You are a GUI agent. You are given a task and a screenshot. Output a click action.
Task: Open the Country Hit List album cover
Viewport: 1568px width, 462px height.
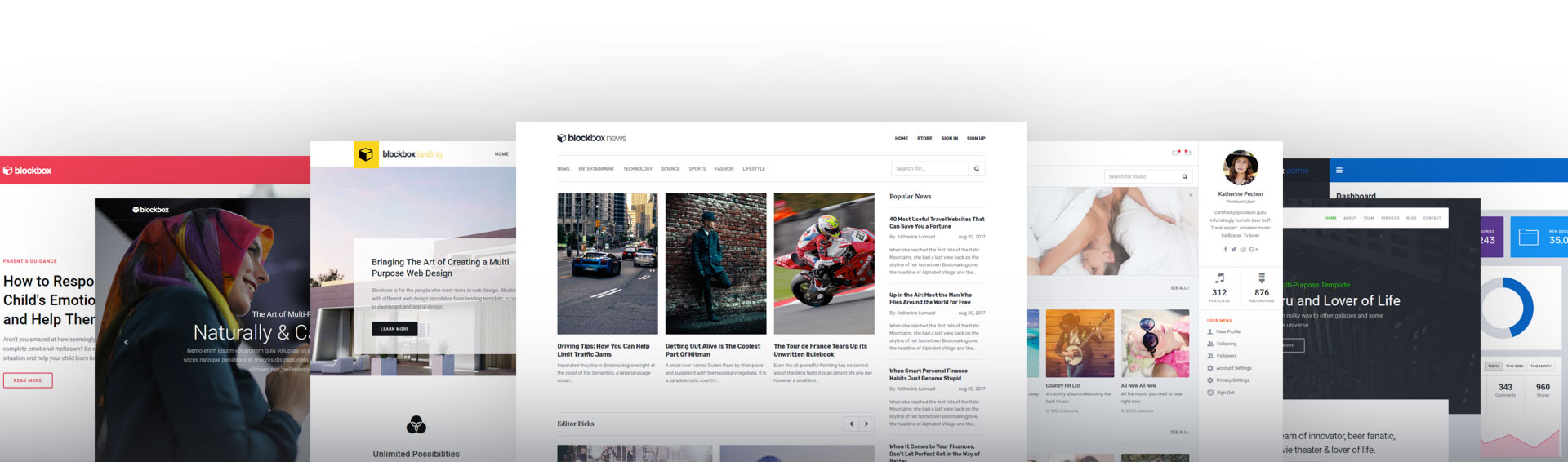pos(1080,344)
